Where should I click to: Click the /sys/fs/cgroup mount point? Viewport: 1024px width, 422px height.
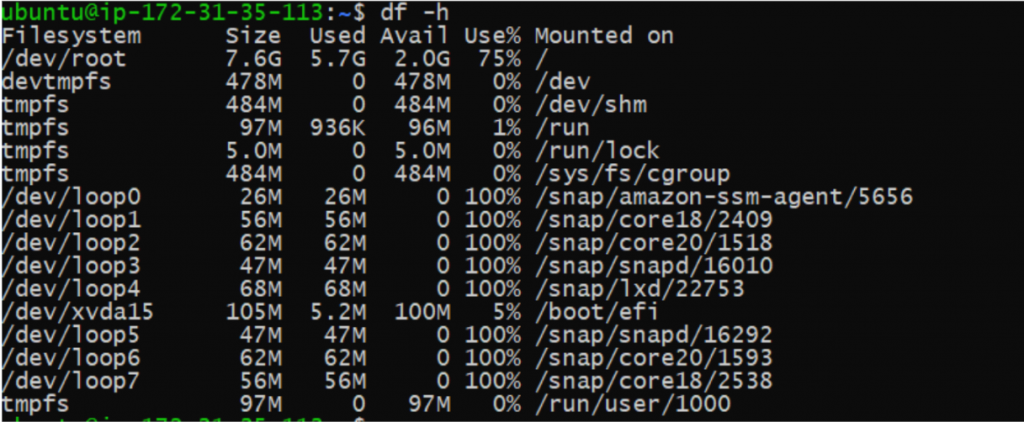click(632, 174)
